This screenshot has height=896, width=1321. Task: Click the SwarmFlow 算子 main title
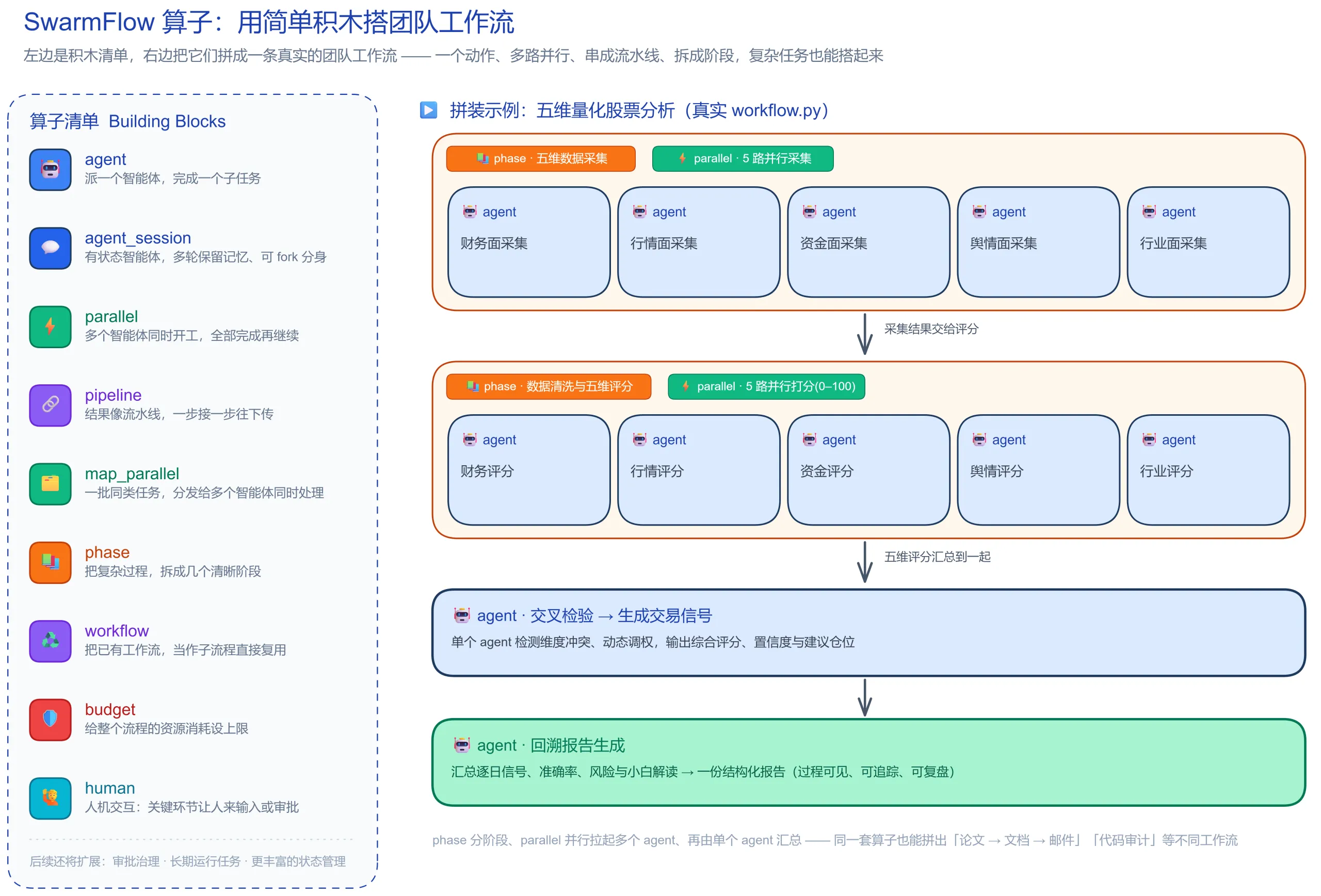268,23
